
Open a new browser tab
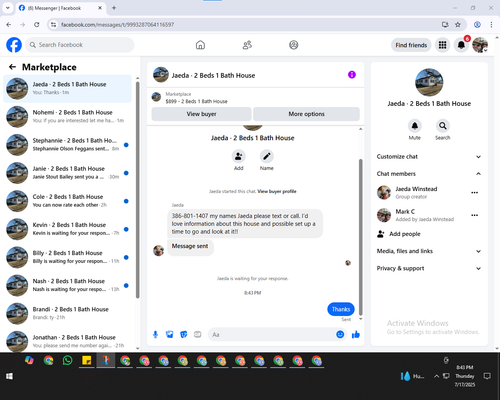114,8
